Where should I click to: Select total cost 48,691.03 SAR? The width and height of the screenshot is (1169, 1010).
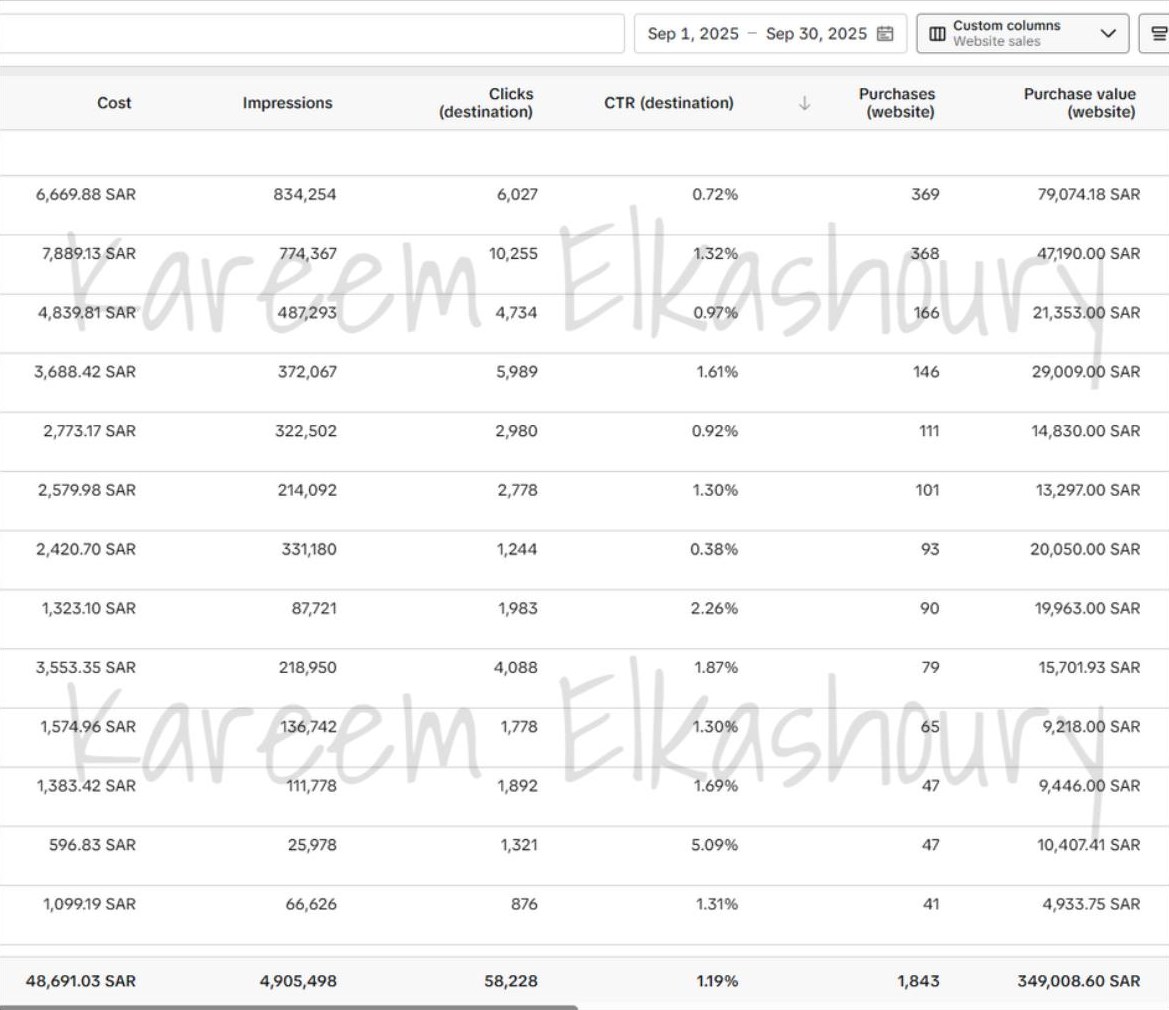pos(81,982)
